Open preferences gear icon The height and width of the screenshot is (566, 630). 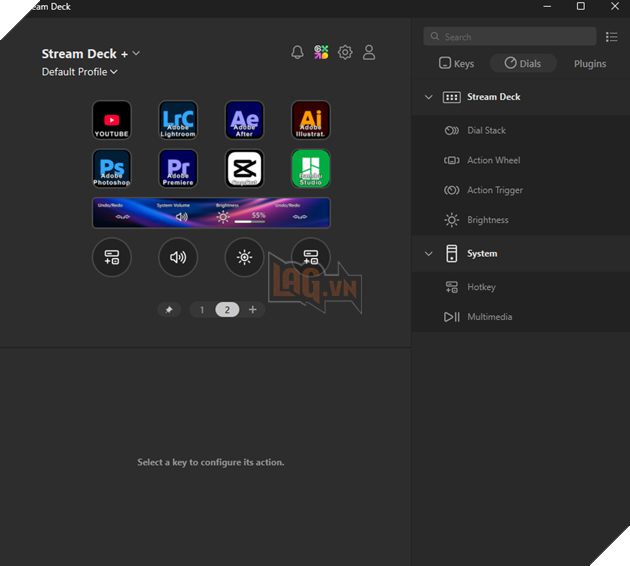(x=345, y=52)
